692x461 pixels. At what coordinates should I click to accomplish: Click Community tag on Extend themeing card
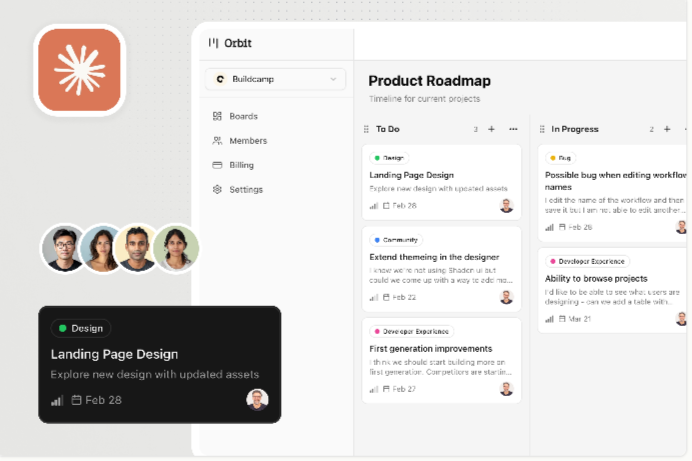pos(396,240)
